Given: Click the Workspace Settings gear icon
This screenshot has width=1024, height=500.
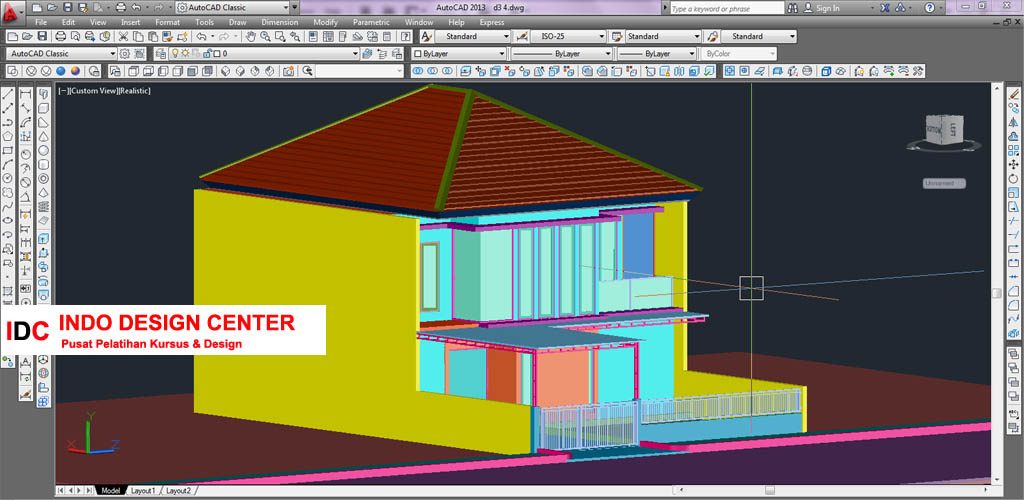Looking at the screenshot, I should [124, 54].
